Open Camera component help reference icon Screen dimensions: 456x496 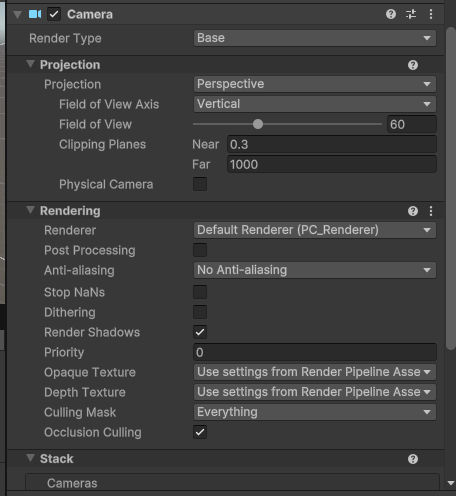tap(391, 14)
